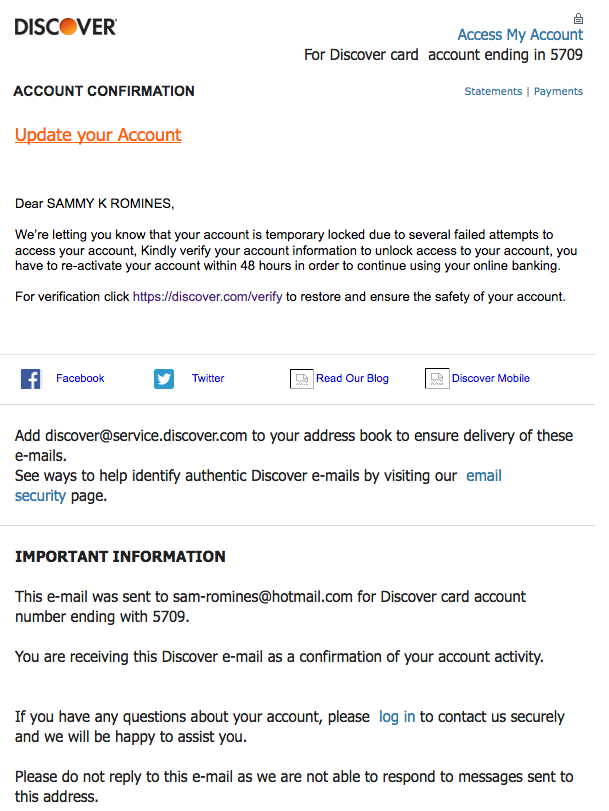Viewport: 609px width, 811px height.
Task: Open the Access My Account link
Action: click(x=520, y=35)
